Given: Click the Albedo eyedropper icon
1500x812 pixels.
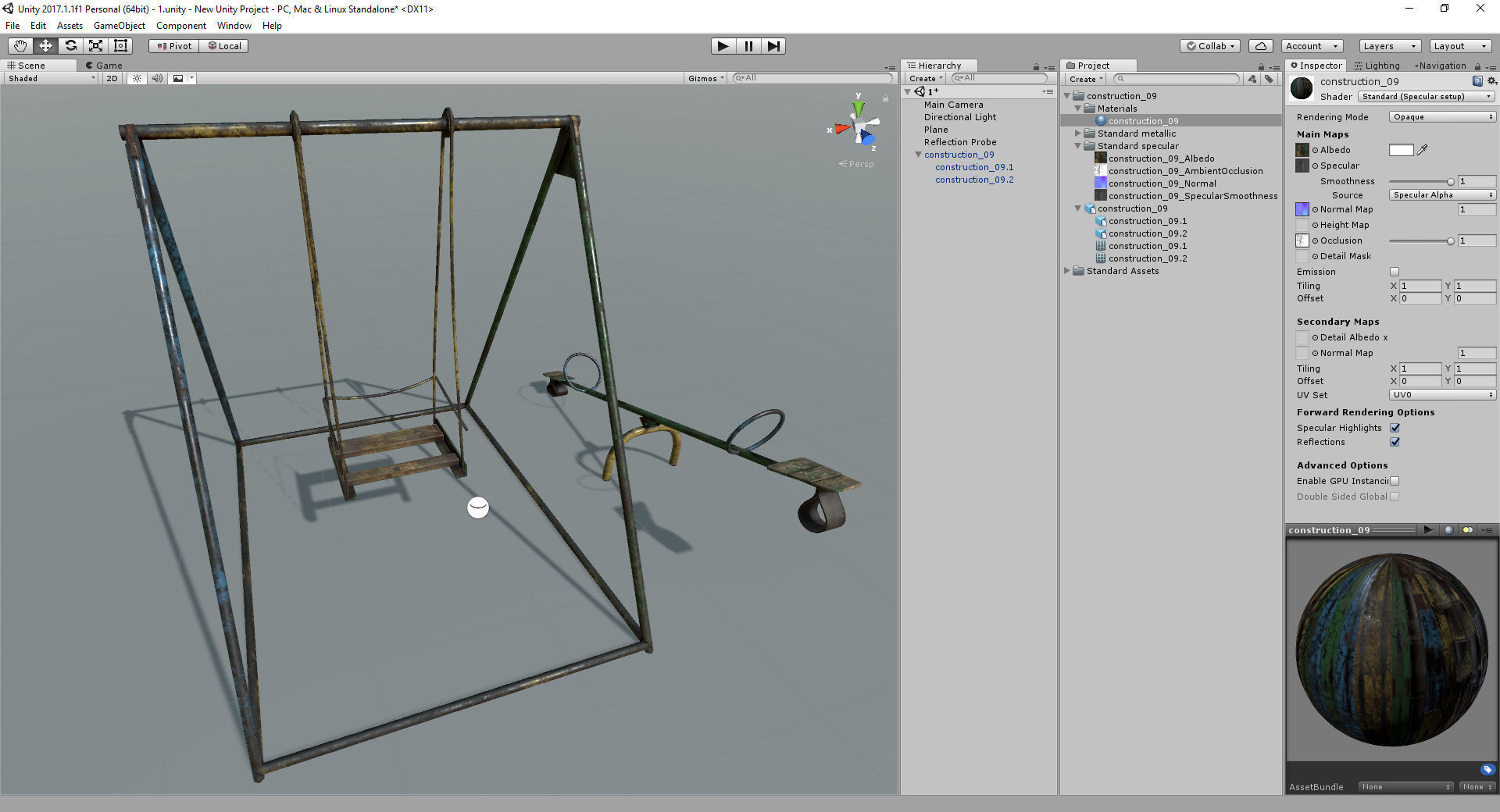Looking at the screenshot, I should pos(1423,150).
